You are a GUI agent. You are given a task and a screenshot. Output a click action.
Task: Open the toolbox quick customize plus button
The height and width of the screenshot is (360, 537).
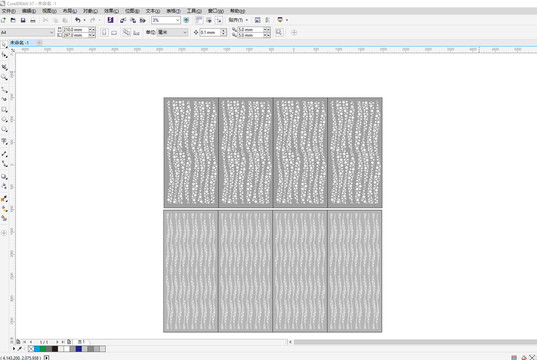(4, 233)
